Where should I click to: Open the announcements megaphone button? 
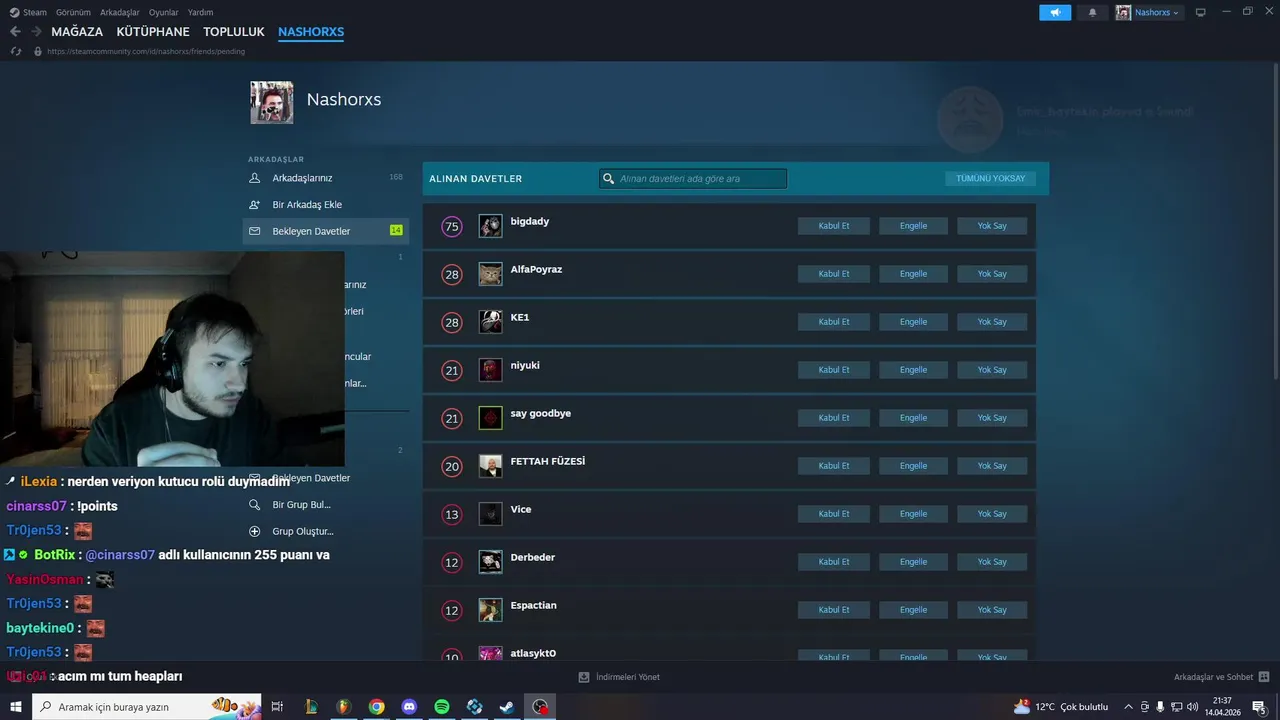(x=1055, y=12)
